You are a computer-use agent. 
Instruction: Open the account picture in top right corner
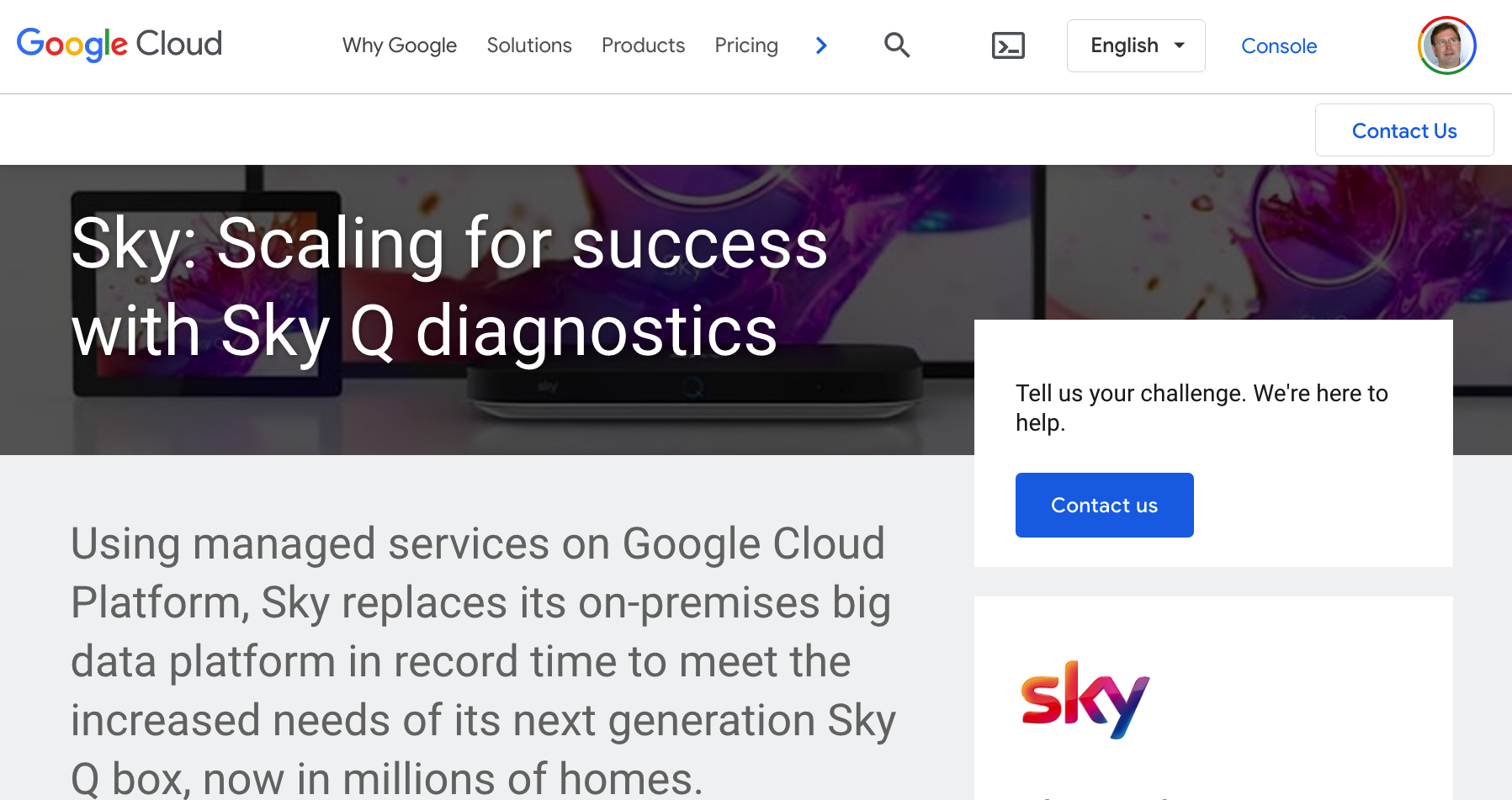tap(1446, 45)
